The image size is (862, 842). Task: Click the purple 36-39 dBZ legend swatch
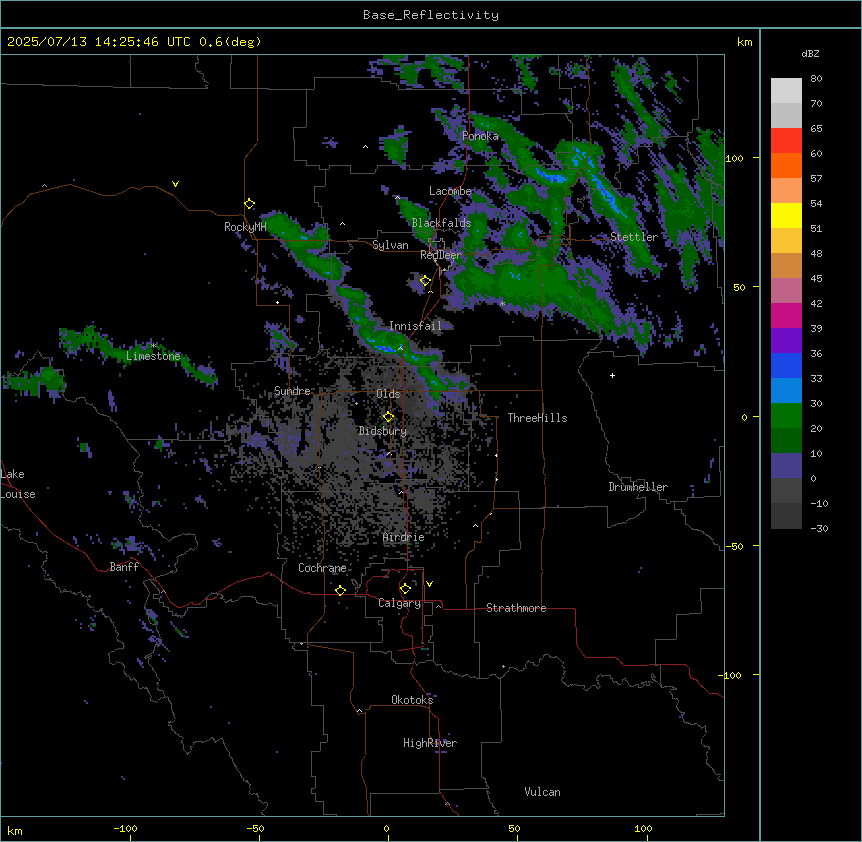[786, 341]
